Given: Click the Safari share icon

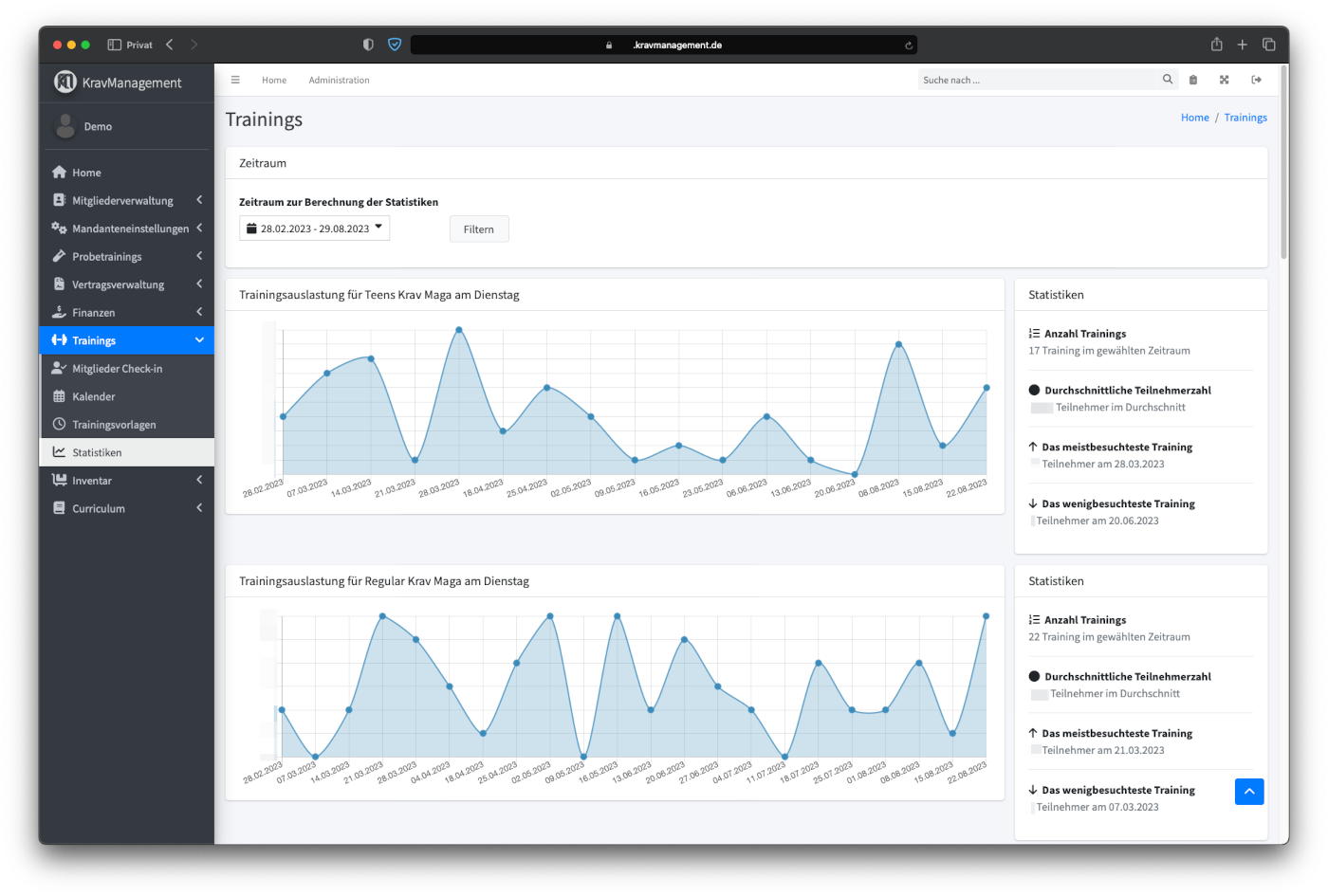Looking at the screenshot, I should coord(1217,45).
